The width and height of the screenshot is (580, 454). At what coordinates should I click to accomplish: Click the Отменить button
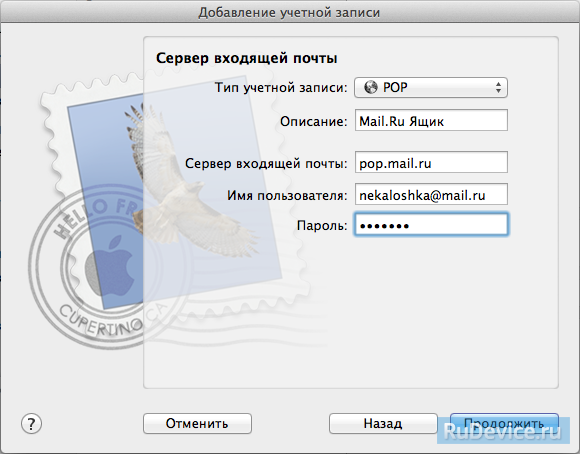(x=197, y=424)
